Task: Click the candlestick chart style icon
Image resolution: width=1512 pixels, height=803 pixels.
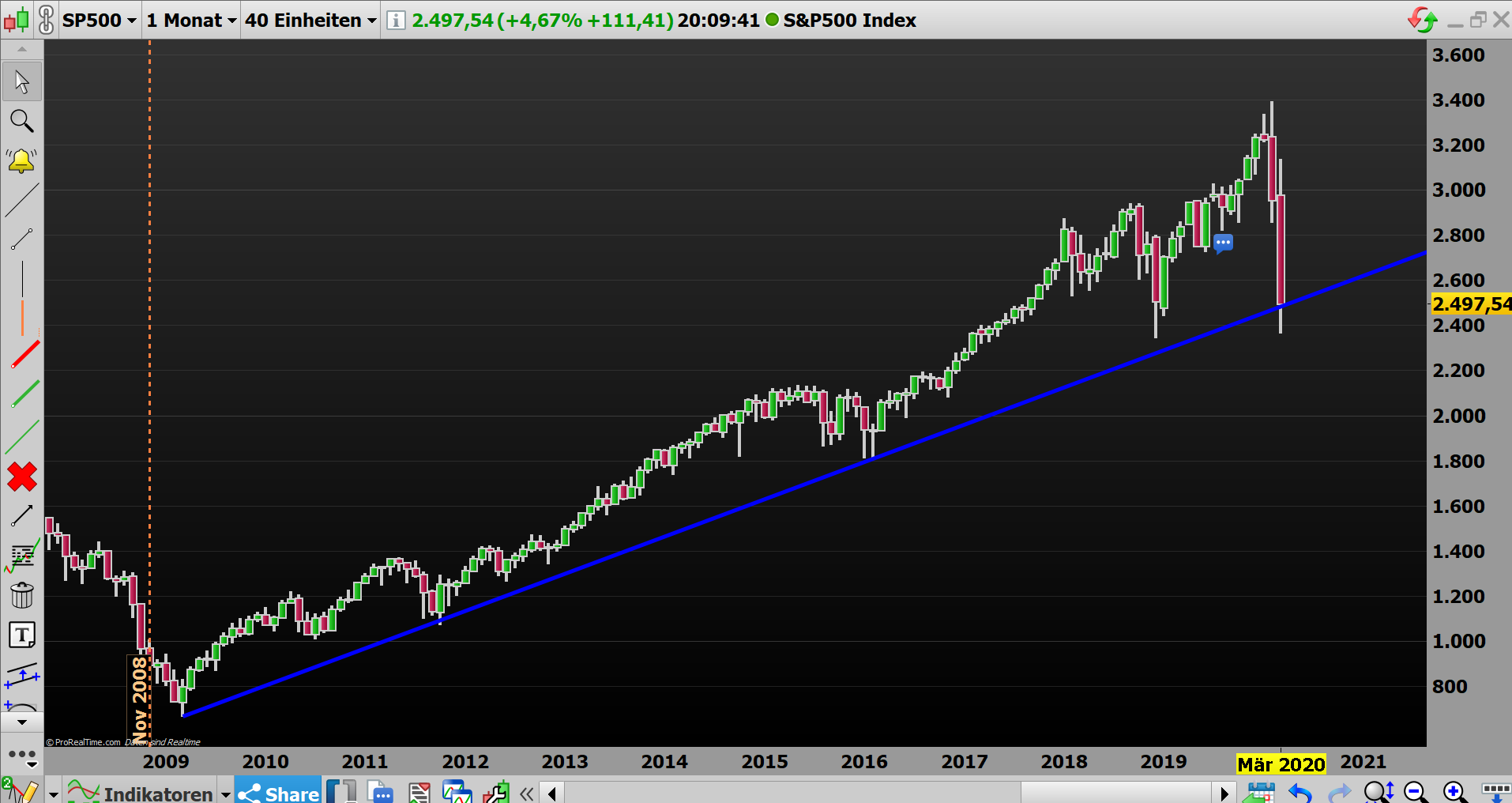Action: pyautogui.click(x=17, y=20)
